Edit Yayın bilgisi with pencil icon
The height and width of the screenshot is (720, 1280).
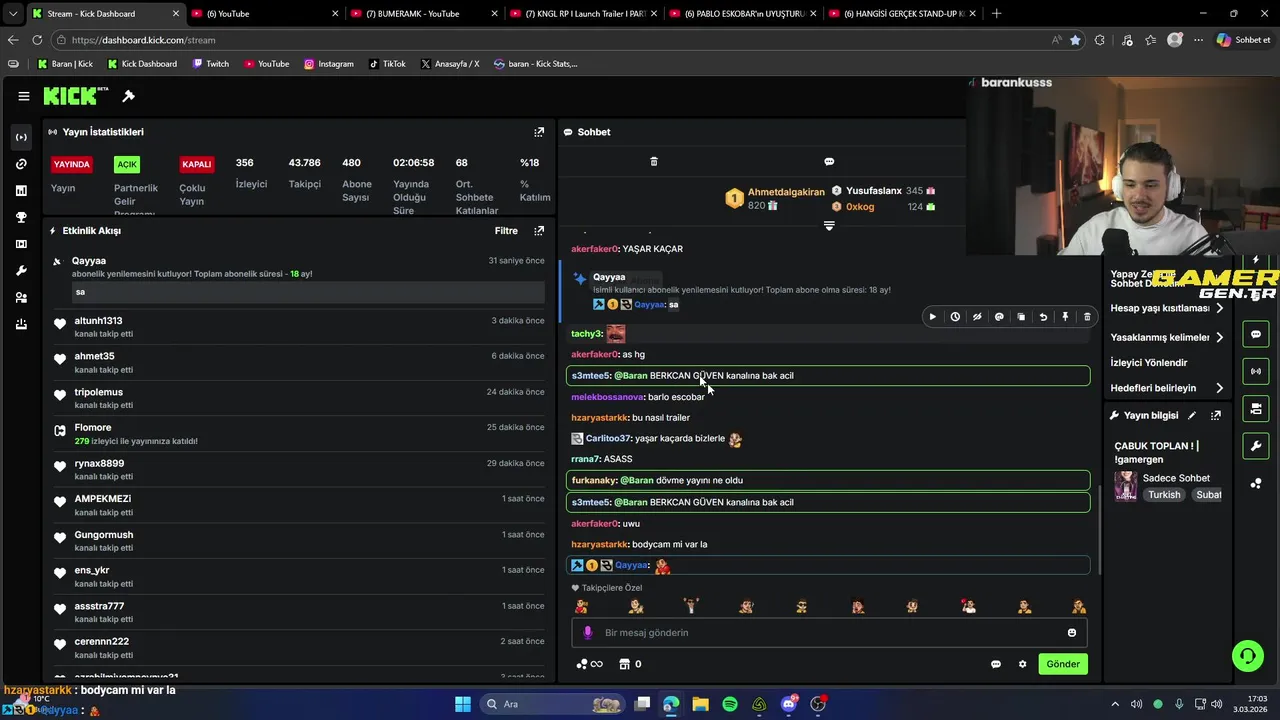tap(1192, 416)
